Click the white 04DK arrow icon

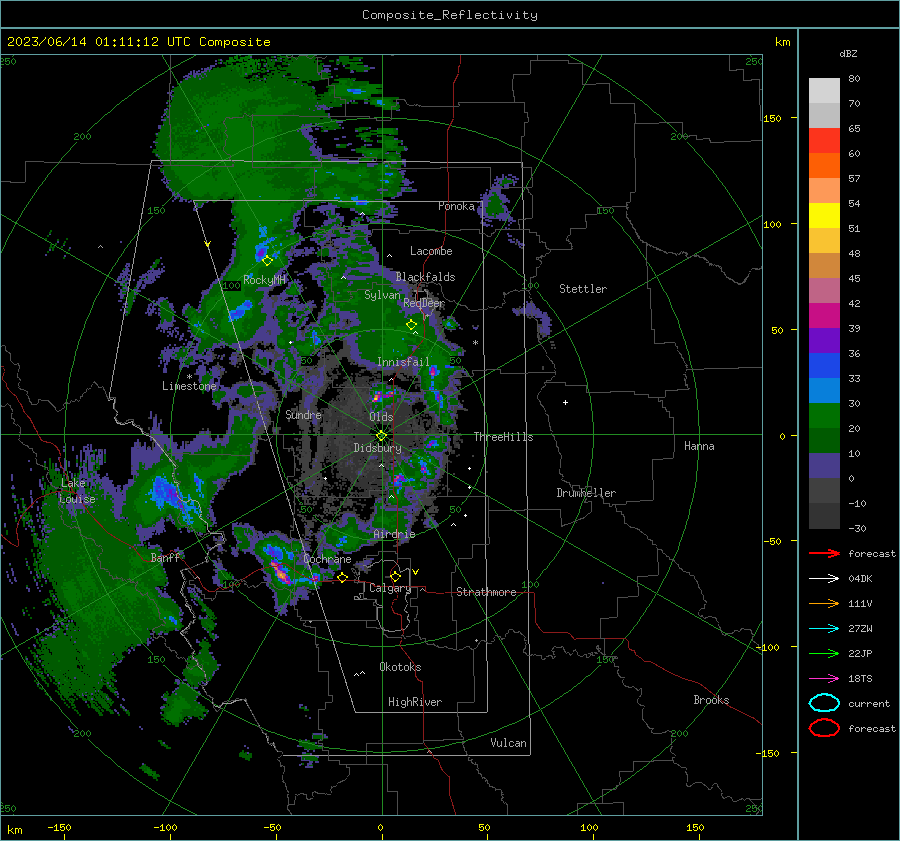point(824,579)
